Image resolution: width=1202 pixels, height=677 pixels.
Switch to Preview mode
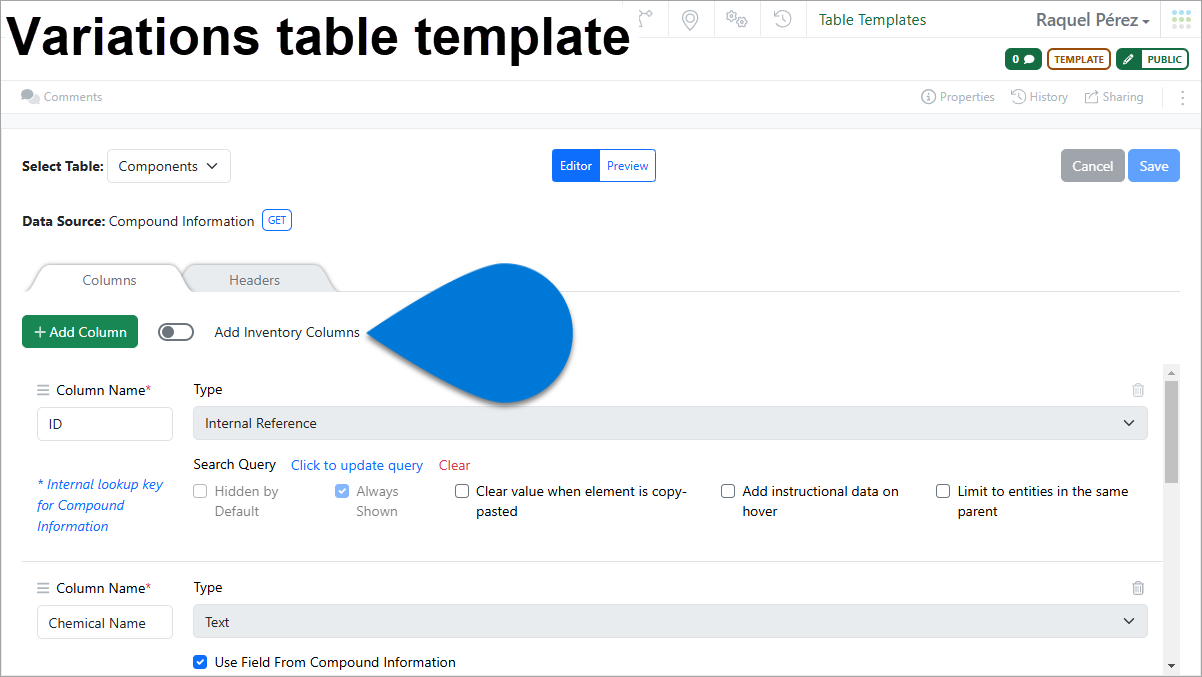click(x=627, y=165)
